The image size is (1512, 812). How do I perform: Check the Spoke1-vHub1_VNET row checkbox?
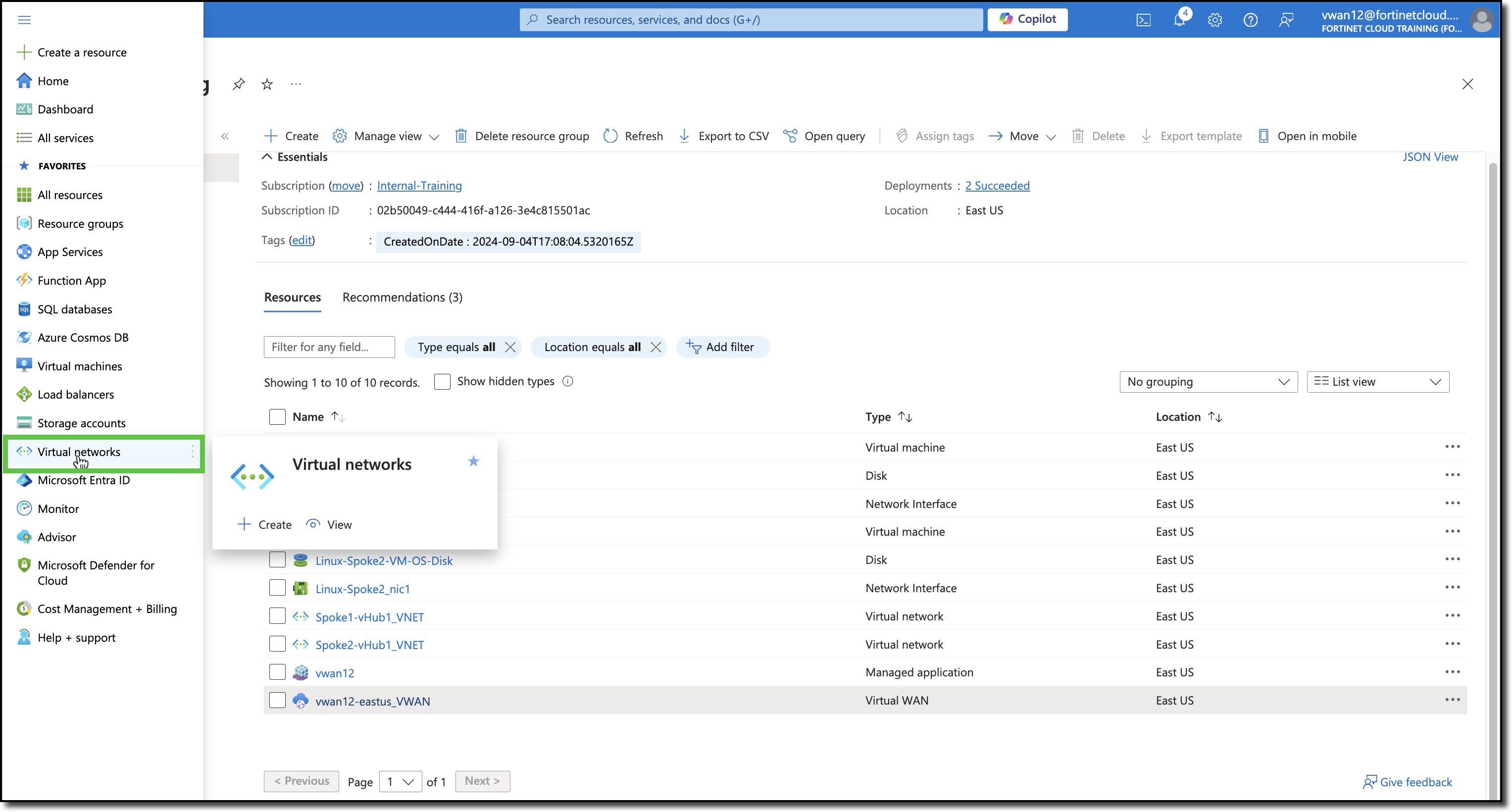coord(277,616)
